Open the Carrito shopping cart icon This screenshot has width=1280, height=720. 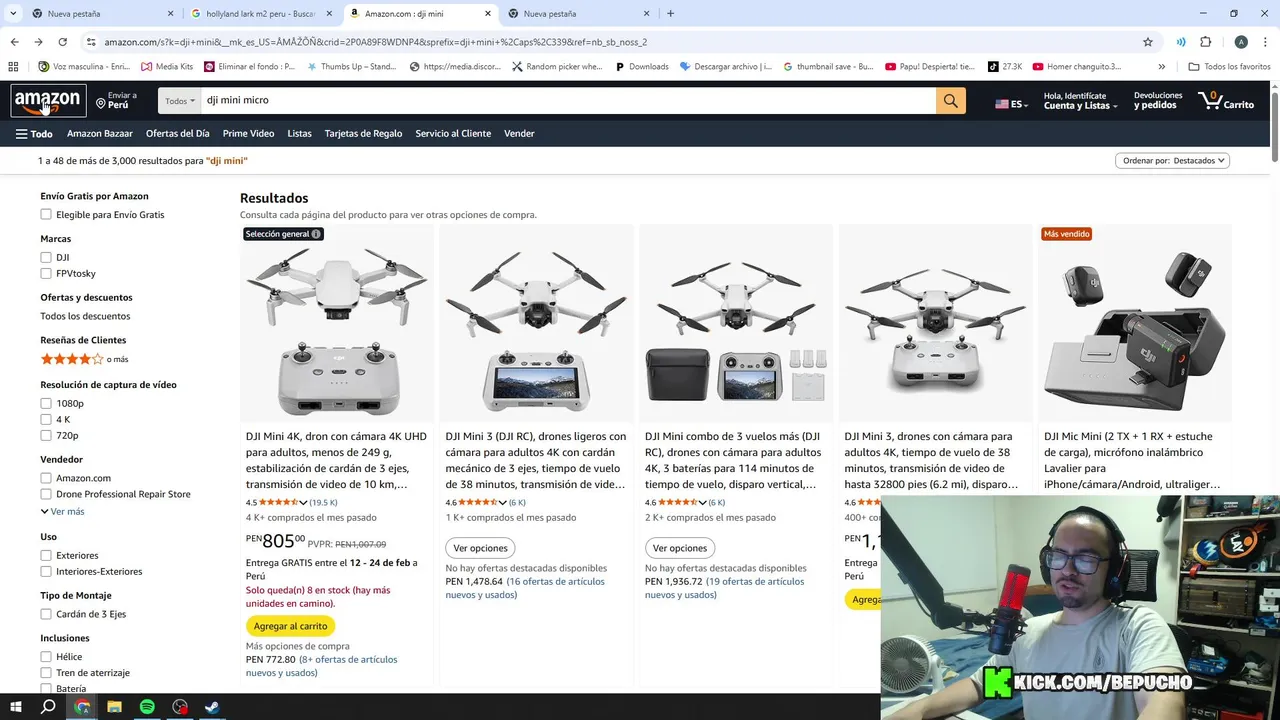coord(1226,100)
